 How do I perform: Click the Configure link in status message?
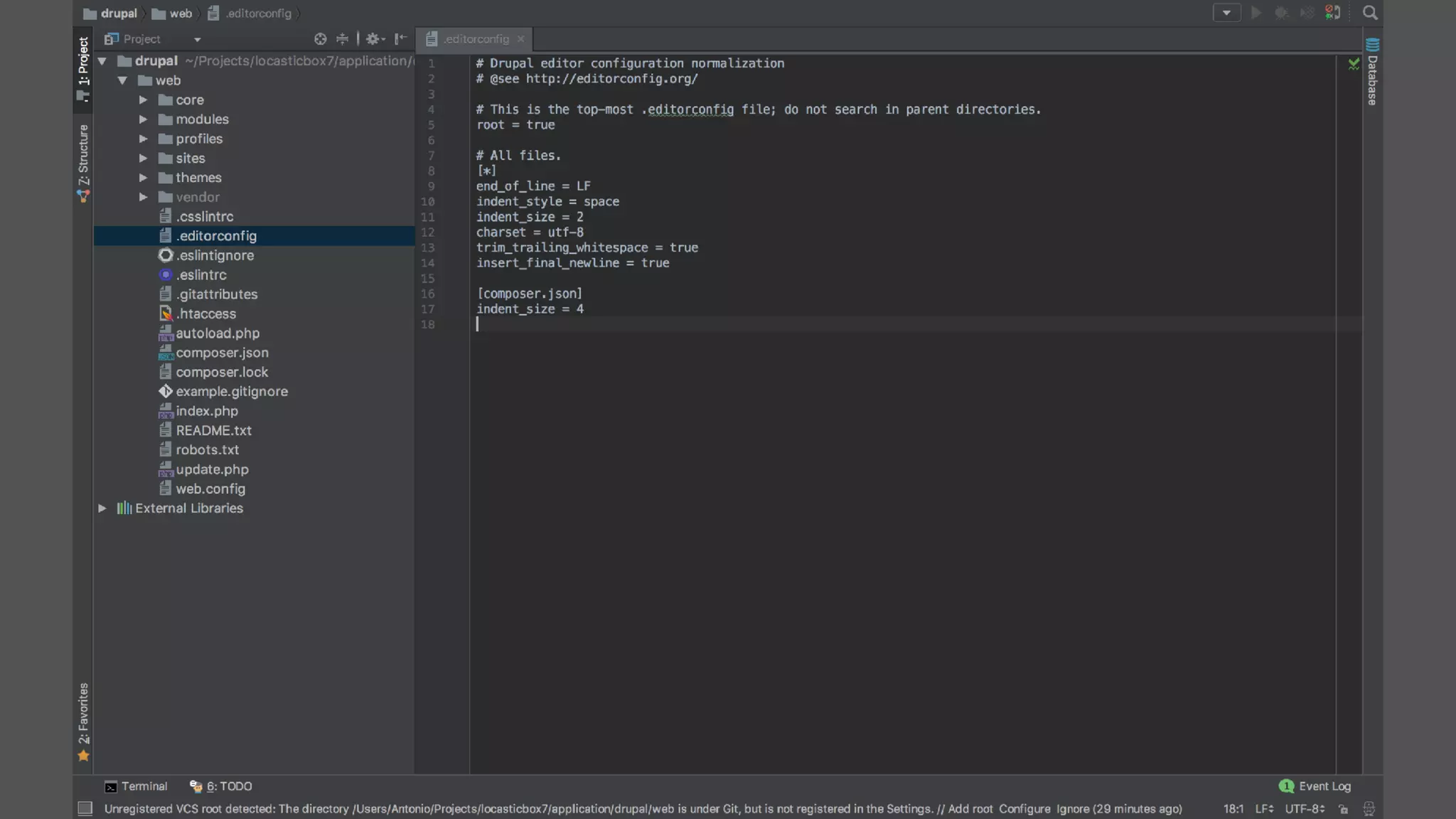1024,808
